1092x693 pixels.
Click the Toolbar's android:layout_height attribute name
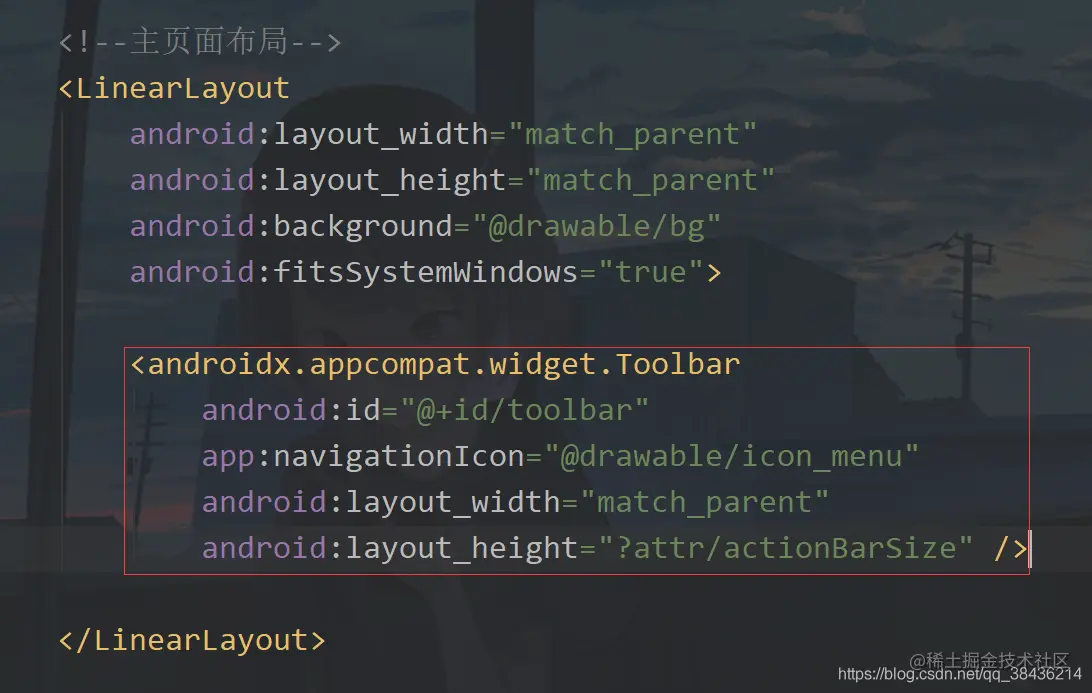(390, 548)
